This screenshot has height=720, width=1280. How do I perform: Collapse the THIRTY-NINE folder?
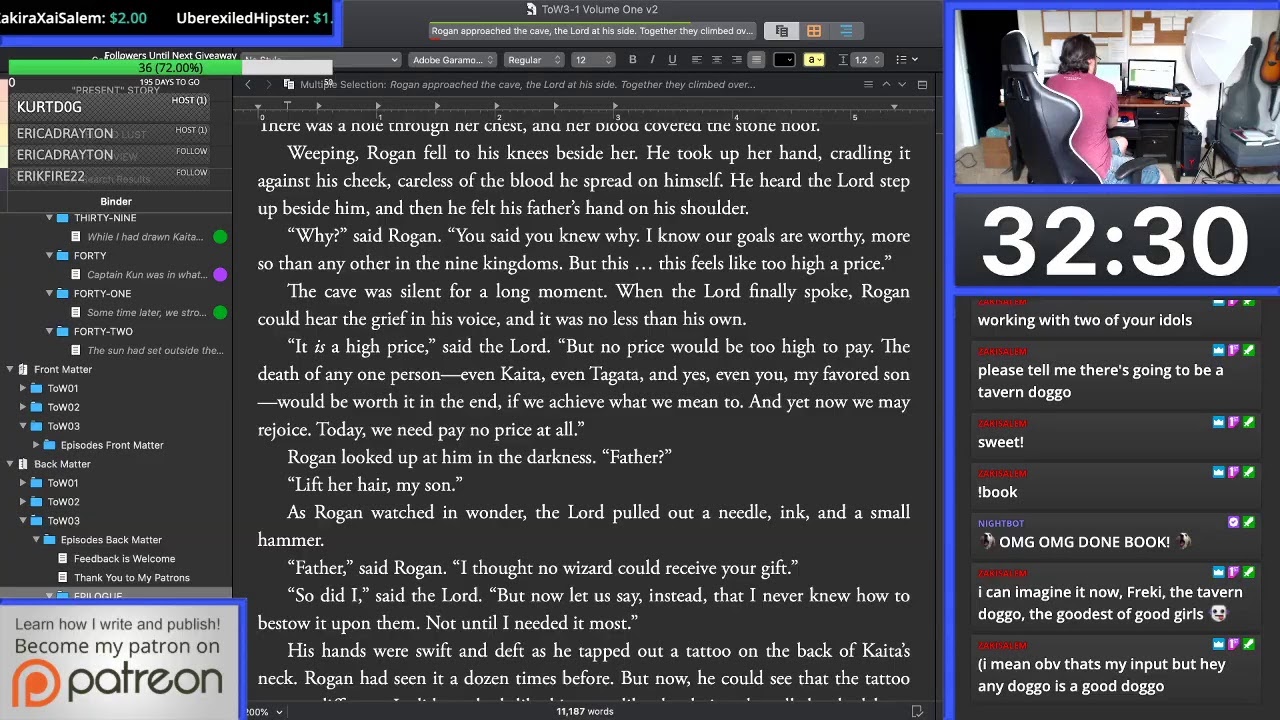pyautogui.click(x=49, y=218)
